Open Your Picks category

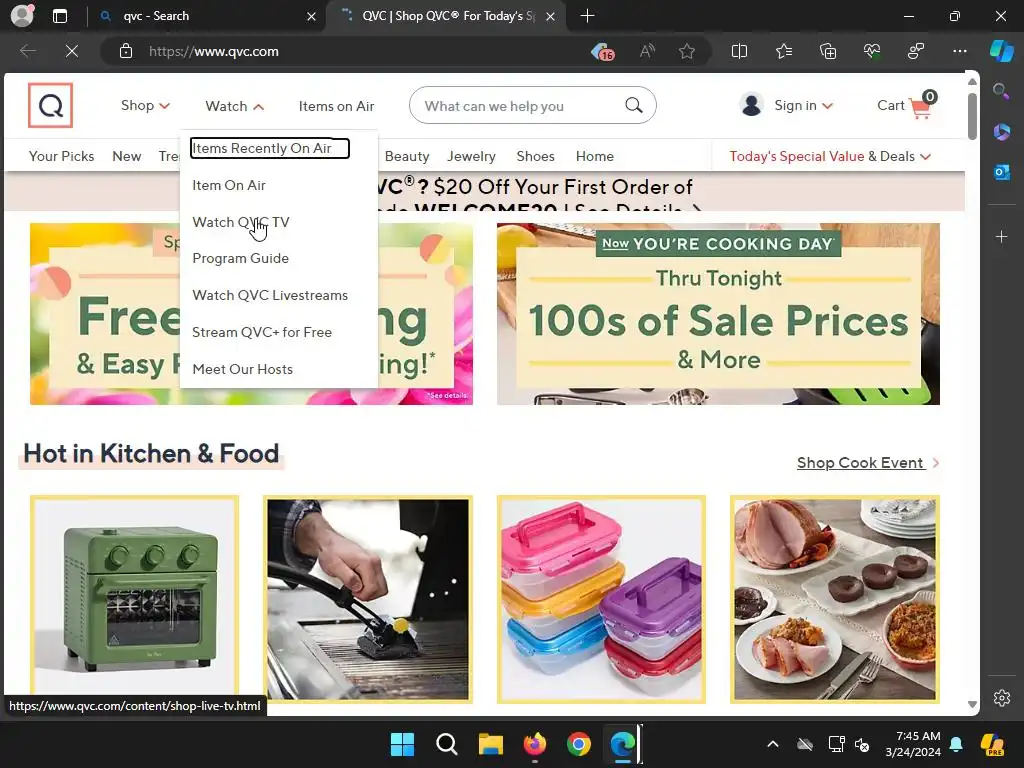coord(61,156)
